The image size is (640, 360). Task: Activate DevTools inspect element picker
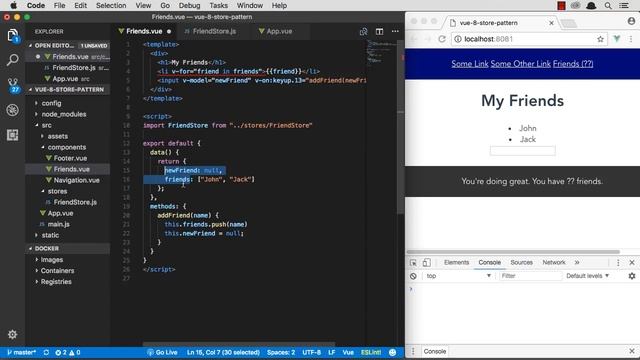point(413,262)
